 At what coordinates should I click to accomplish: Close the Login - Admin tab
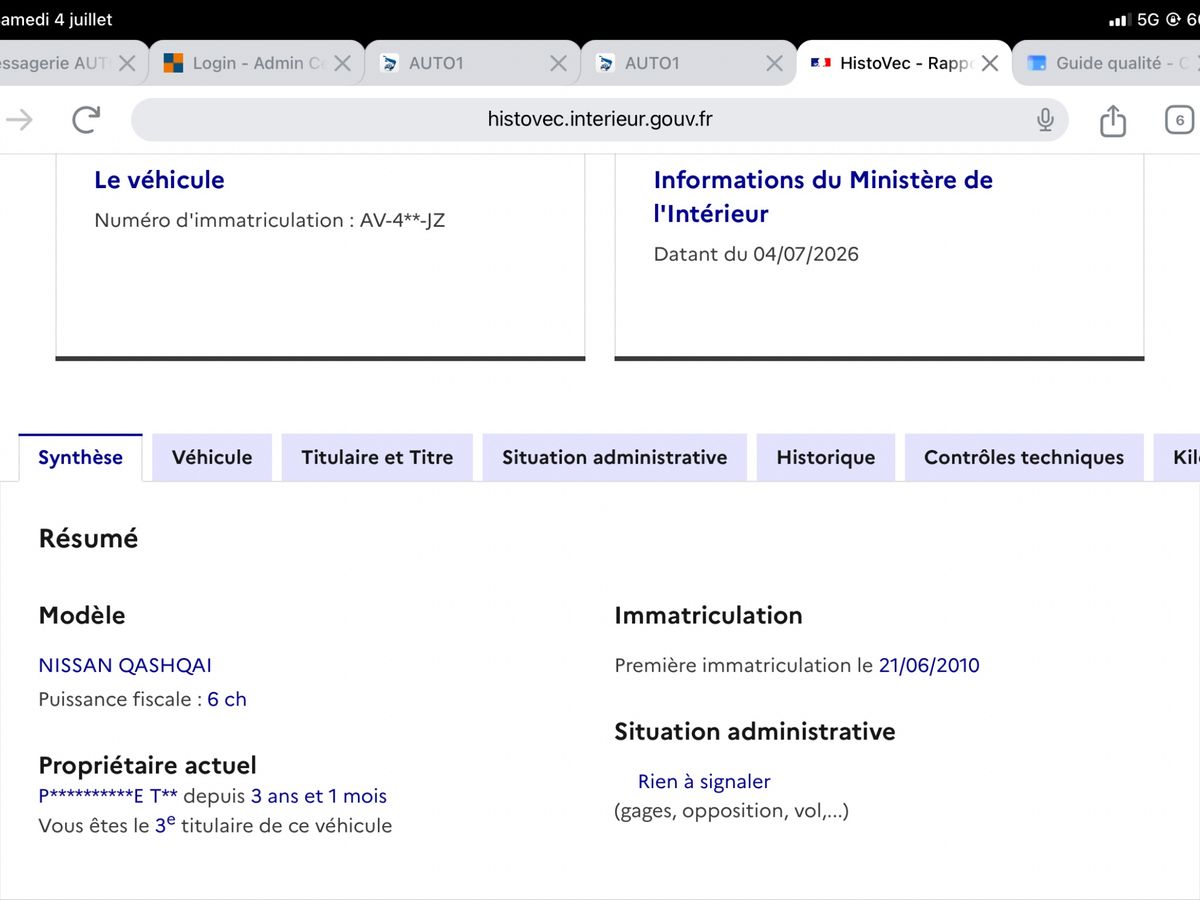pos(342,63)
